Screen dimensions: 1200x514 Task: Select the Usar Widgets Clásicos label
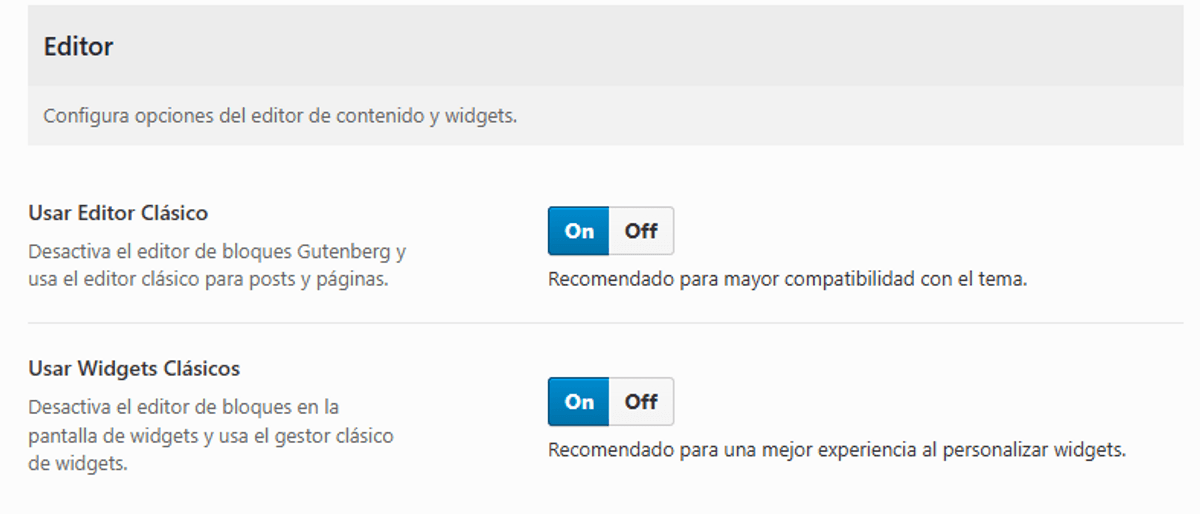(x=134, y=368)
